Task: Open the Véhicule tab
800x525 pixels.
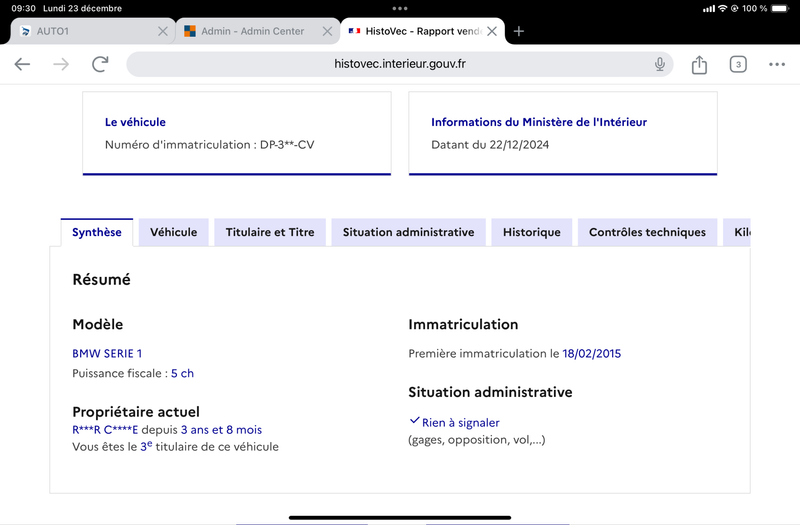Action: pos(173,233)
